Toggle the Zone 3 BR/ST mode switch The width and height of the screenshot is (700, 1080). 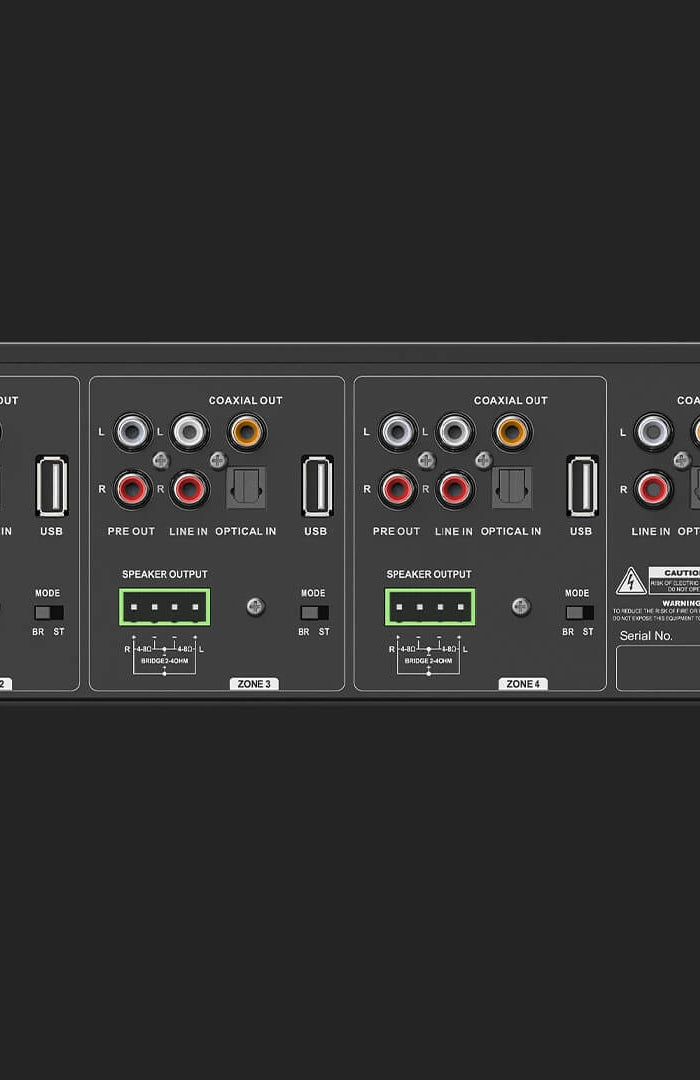314,612
